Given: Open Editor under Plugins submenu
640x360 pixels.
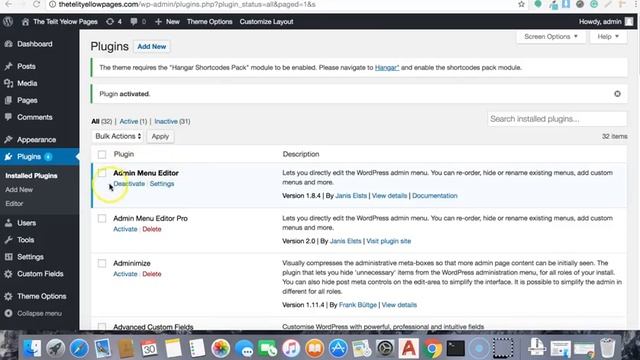Looking at the screenshot, I should 14,204.
